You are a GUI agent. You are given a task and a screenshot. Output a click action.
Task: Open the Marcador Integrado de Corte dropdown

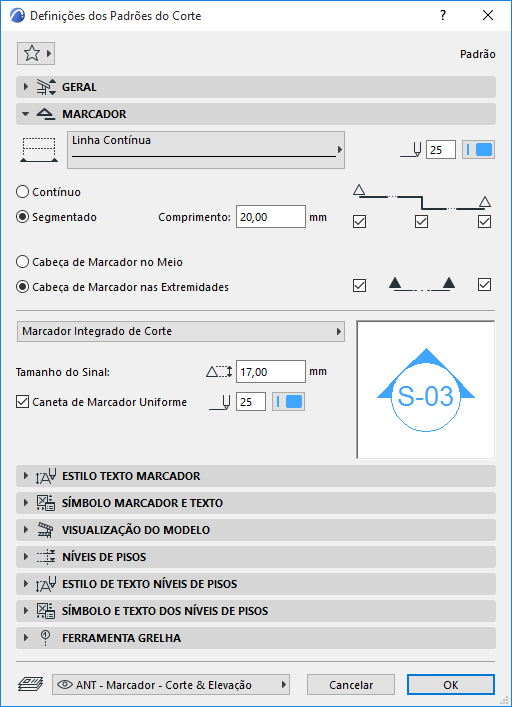click(181, 331)
